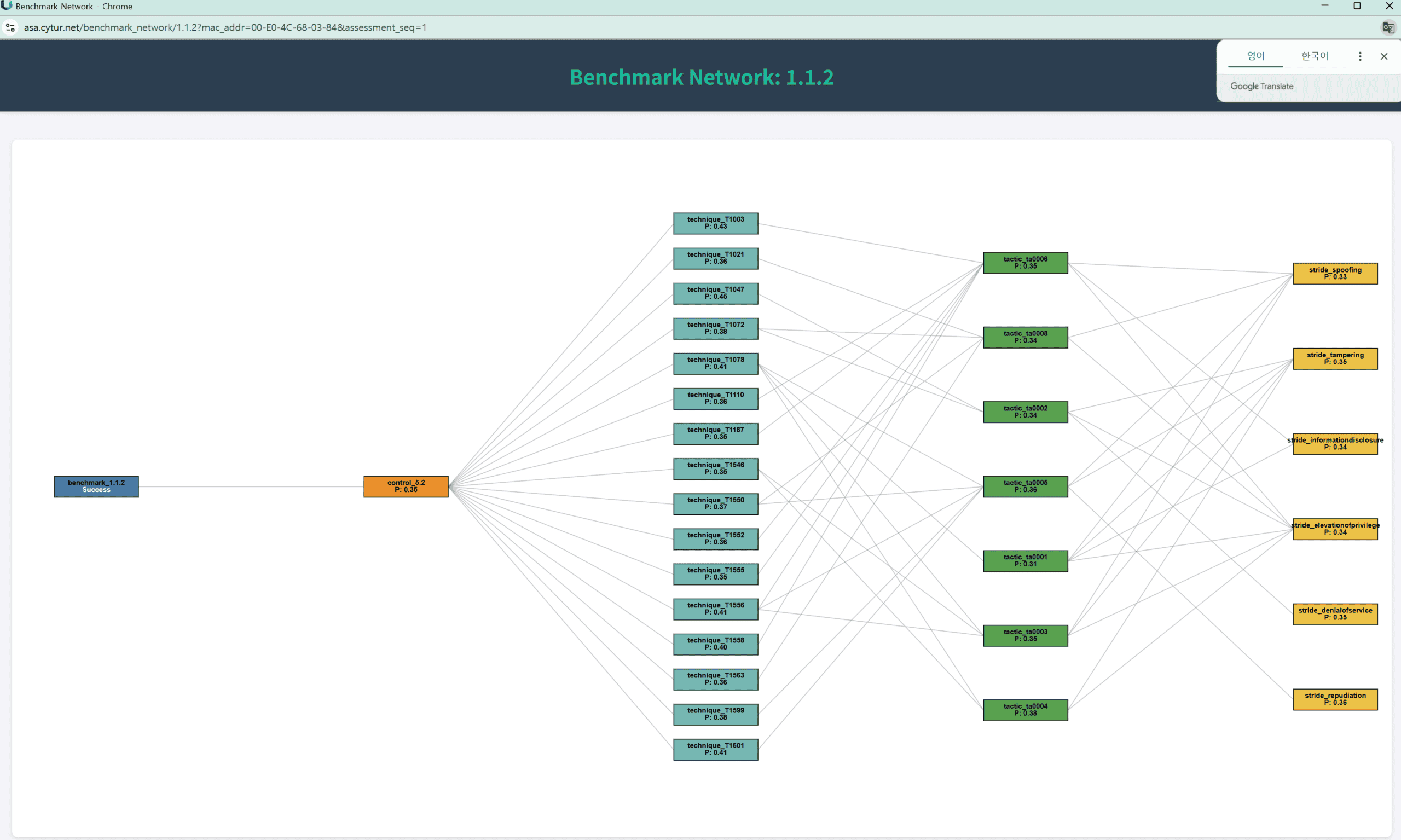Select the technique_T1078 node
The width and height of the screenshot is (1401, 840).
(x=715, y=363)
